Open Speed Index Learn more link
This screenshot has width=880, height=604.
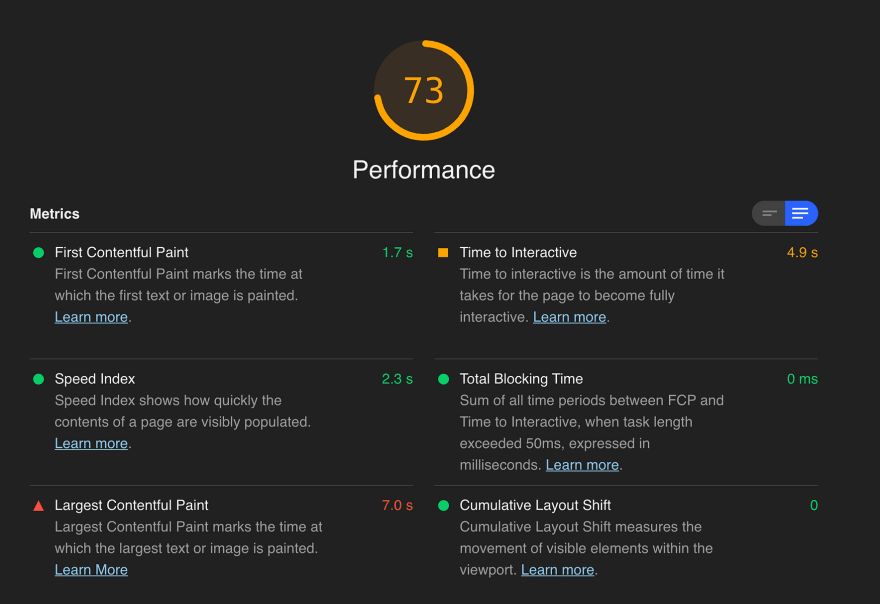[x=91, y=443]
